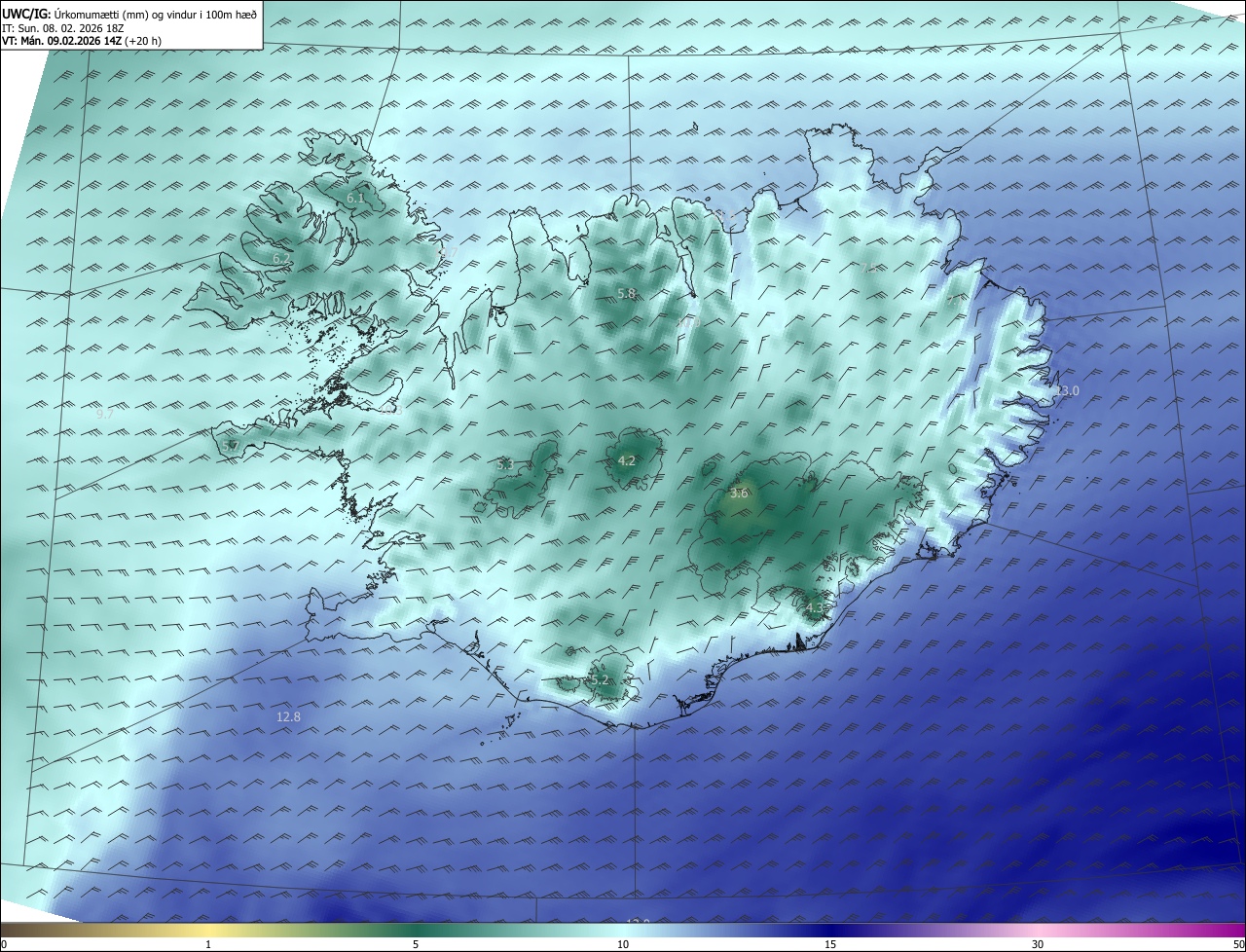
Task: Click the 'UWC/IG: Úrkomumætti (mm)' map title
Action: pyautogui.click(x=129, y=15)
